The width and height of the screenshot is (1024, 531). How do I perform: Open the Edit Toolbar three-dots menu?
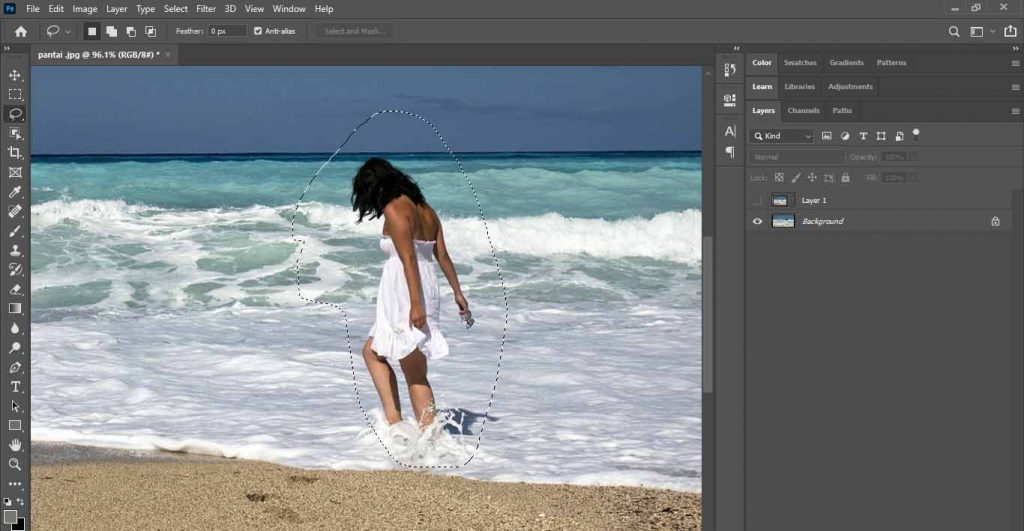click(x=15, y=484)
